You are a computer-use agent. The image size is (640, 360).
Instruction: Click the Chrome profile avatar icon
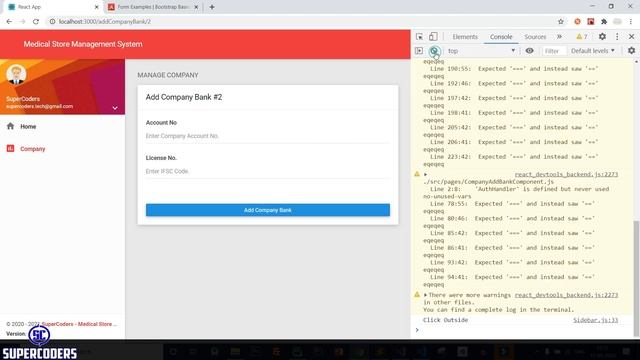point(618,22)
